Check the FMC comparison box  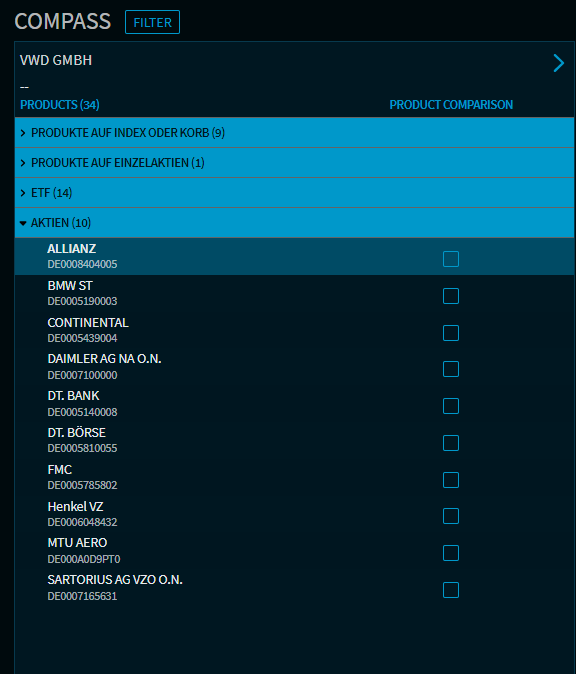pyautogui.click(x=451, y=480)
